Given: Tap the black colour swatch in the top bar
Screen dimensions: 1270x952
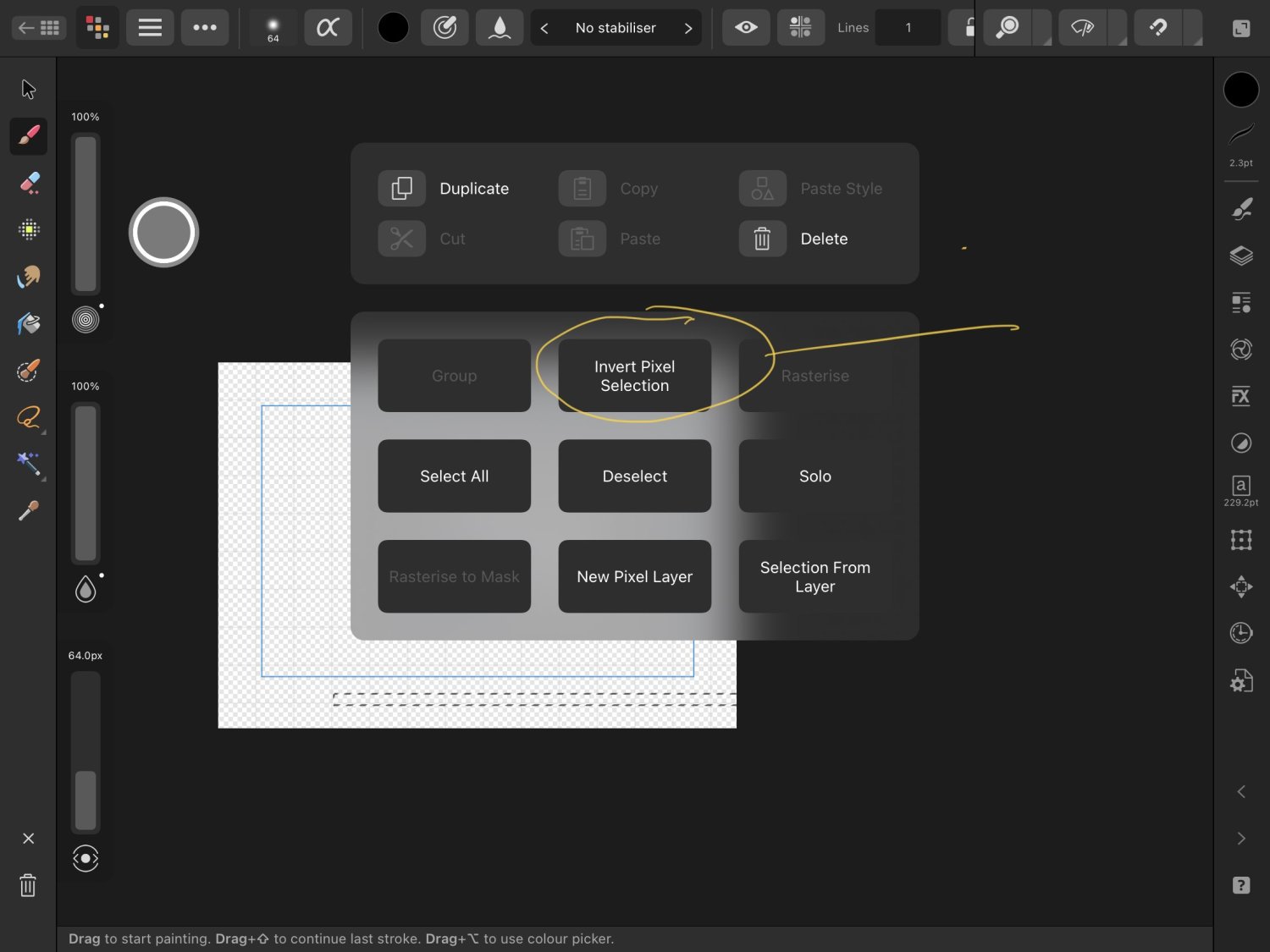Looking at the screenshot, I should 393,27.
